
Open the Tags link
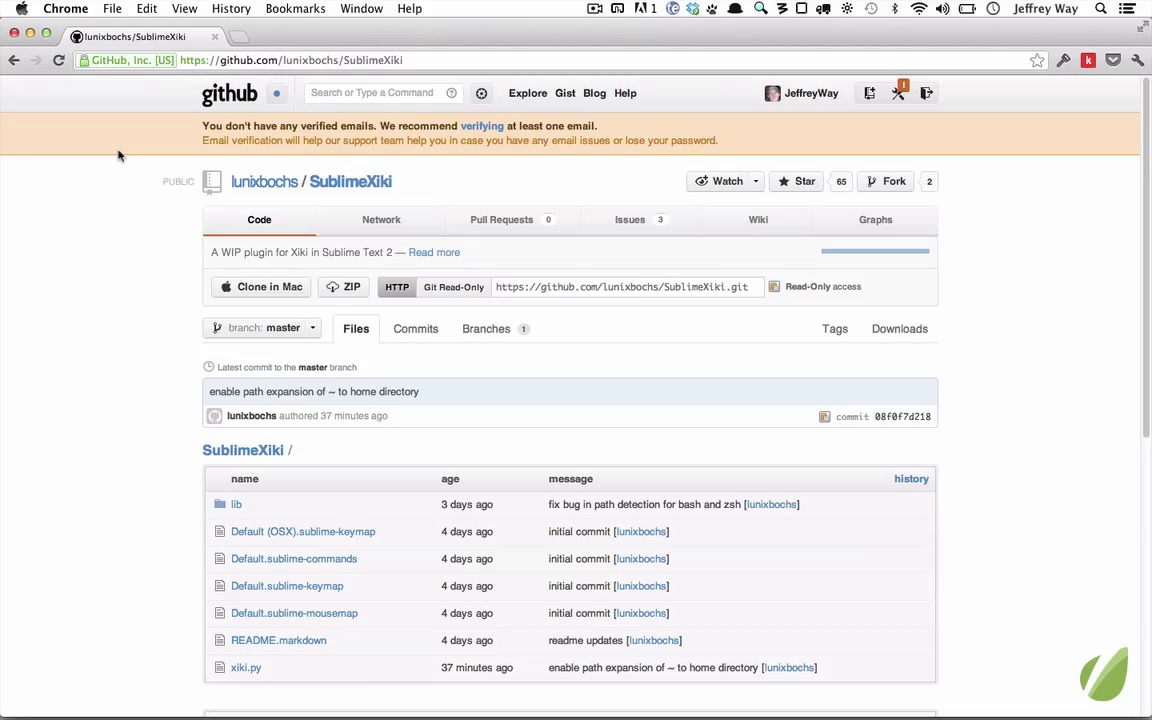tap(835, 329)
